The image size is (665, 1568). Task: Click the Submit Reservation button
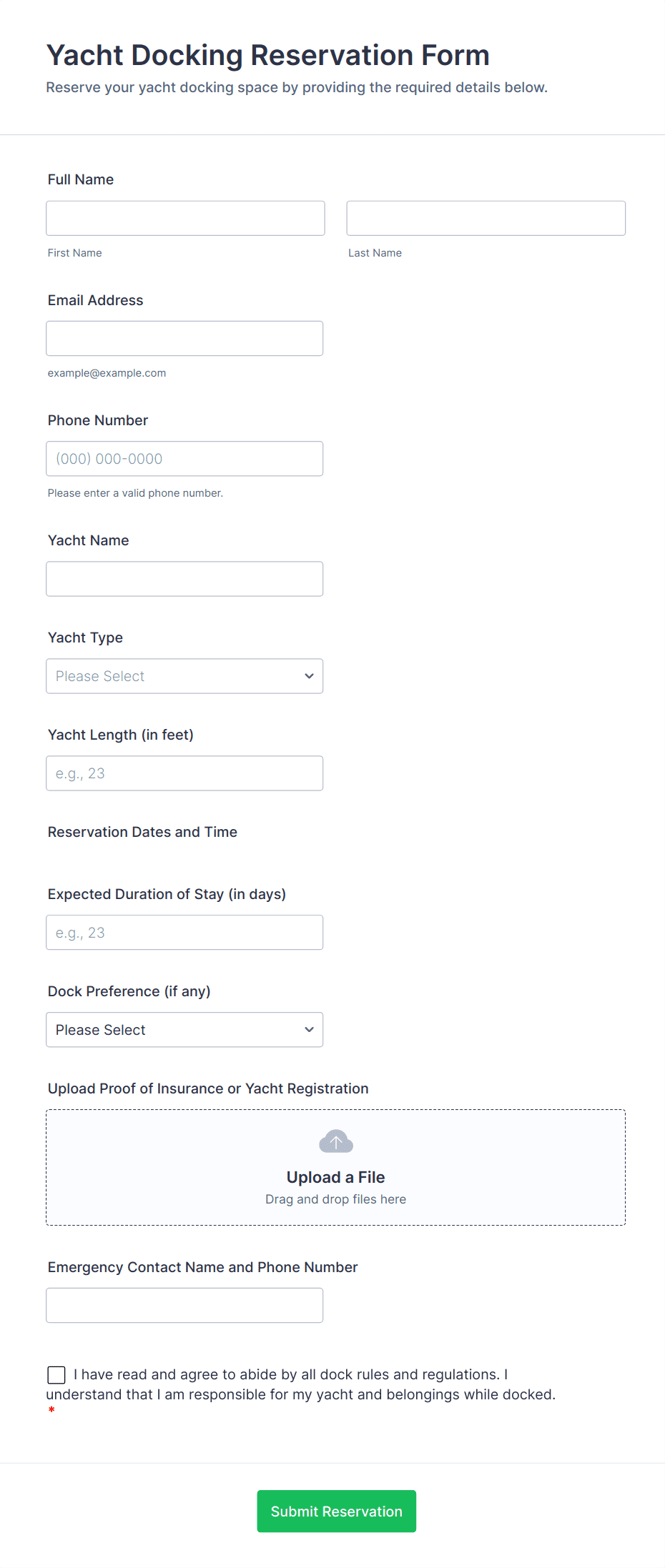(x=336, y=1511)
